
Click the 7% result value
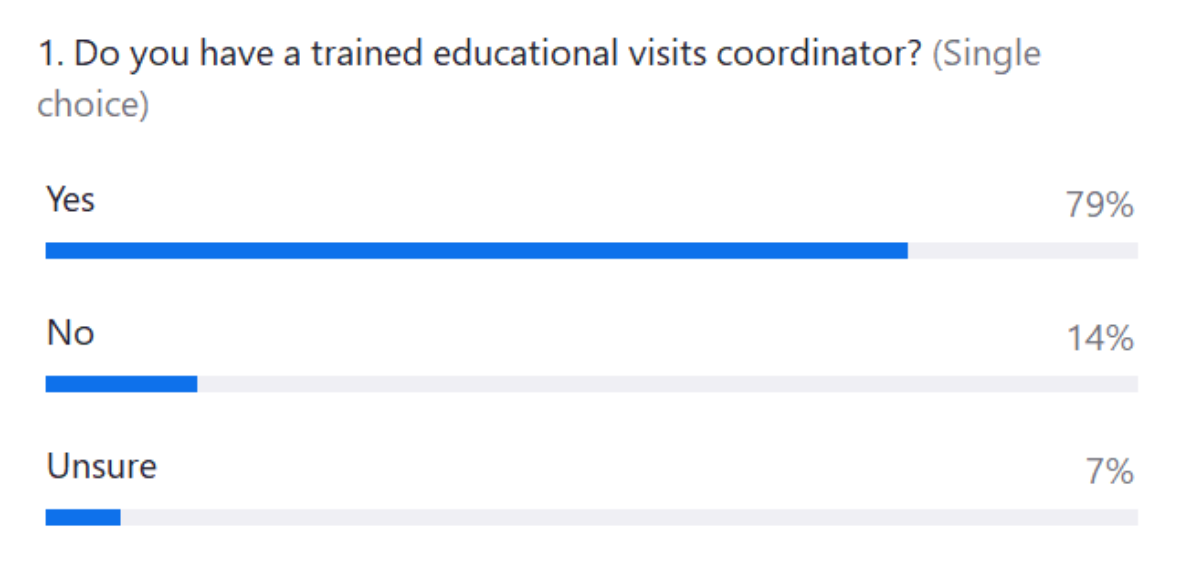[x=1109, y=472]
